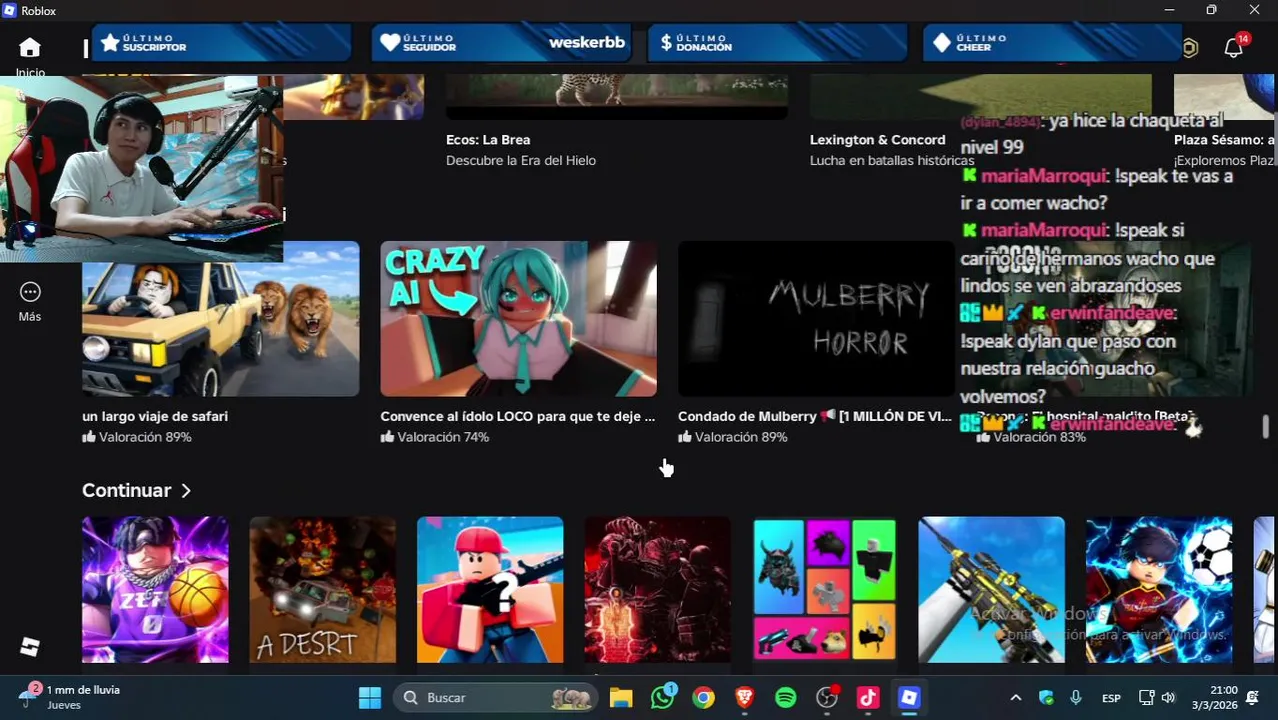The width and height of the screenshot is (1278, 720).
Task: Open 'Lexington & Concord' title
Action: tap(877, 140)
